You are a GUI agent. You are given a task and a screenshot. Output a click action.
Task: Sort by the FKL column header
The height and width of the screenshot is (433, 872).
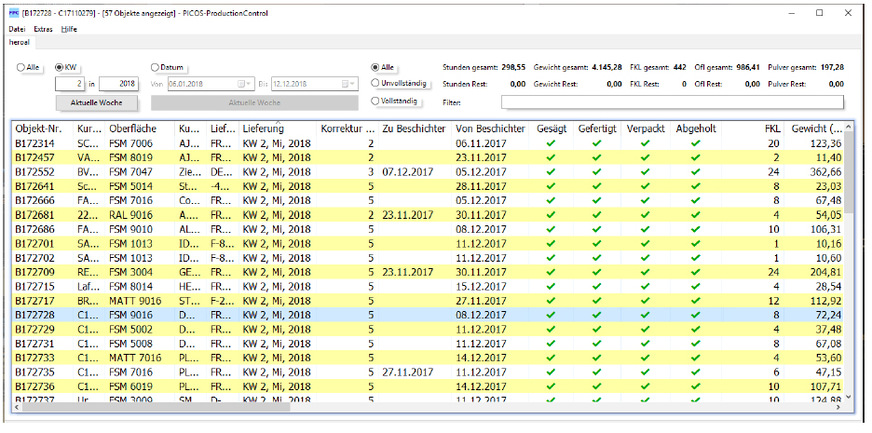[772, 129]
